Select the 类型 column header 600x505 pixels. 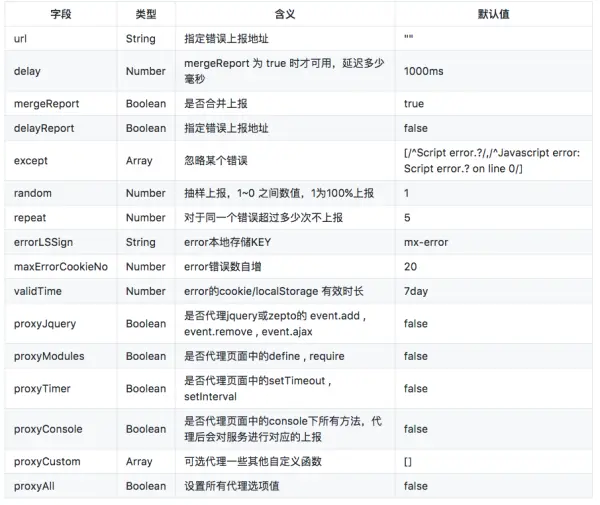[146, 14]
